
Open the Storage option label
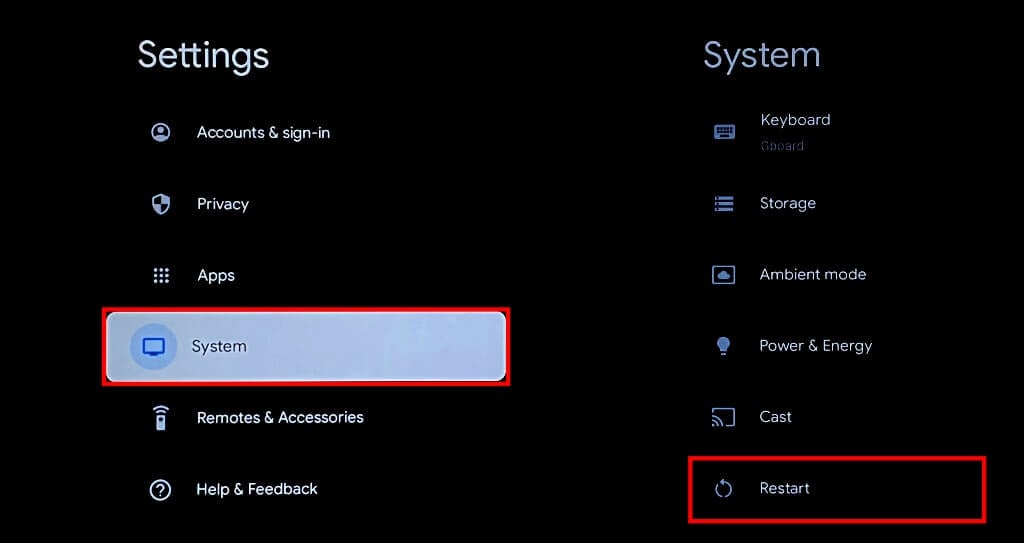point(787,203)
